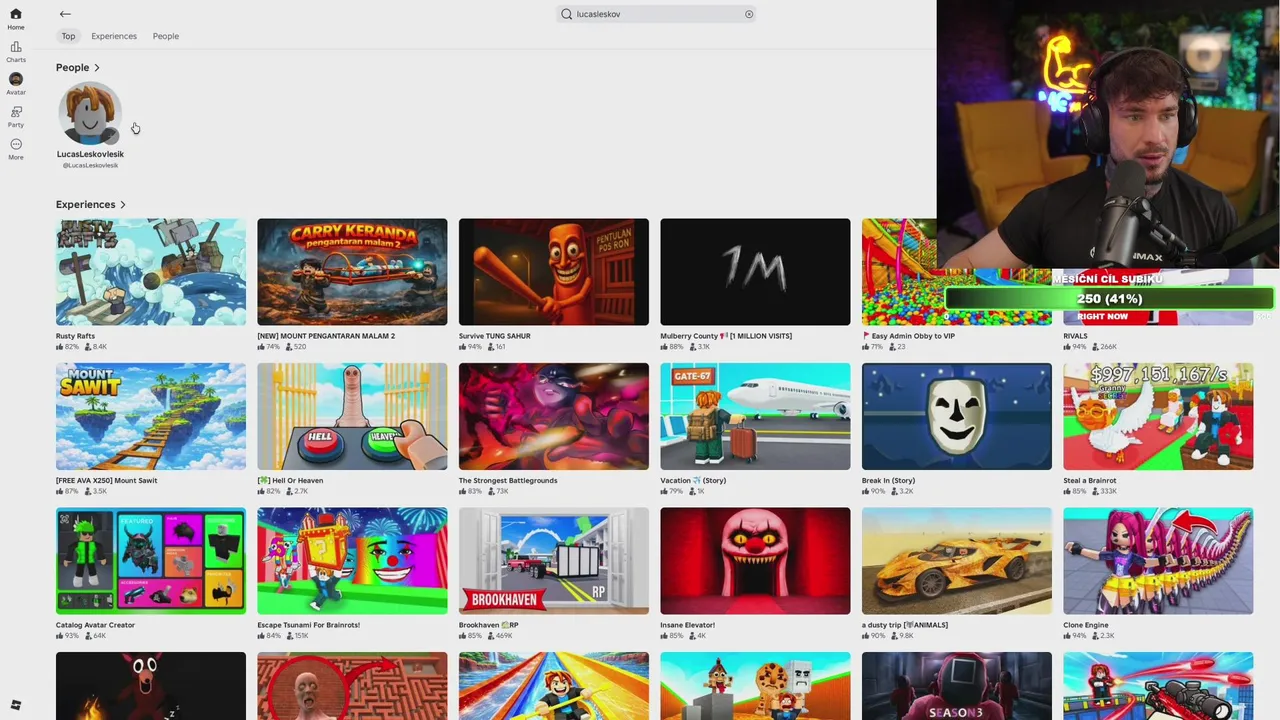The width and height of the screenshot is (1280, 720).
Task: Click the Brookhaven RP title text
Action: tap(488, 625)
